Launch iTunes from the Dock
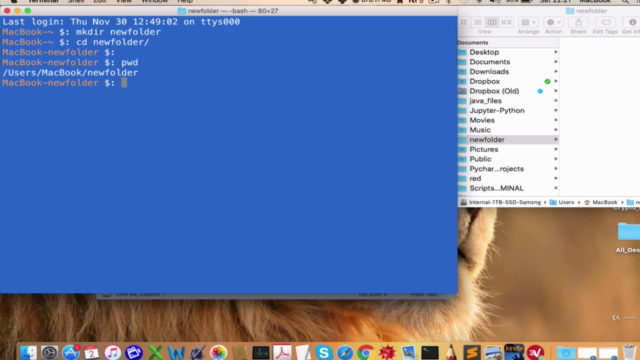 [113, 352]
